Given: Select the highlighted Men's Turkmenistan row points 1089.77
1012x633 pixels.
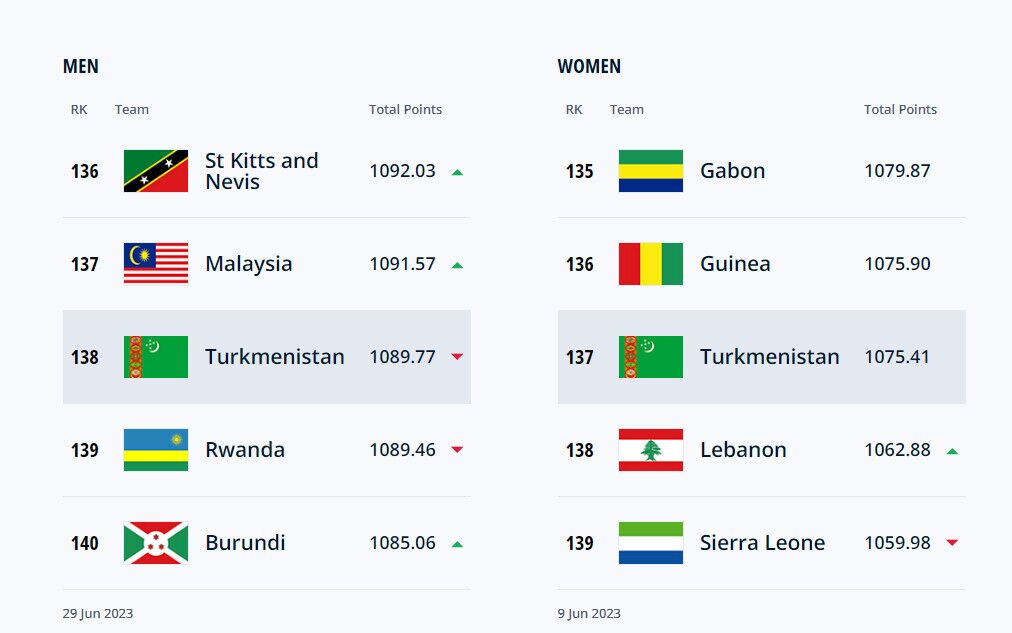Looking at the screenshot, I should 403,357.
